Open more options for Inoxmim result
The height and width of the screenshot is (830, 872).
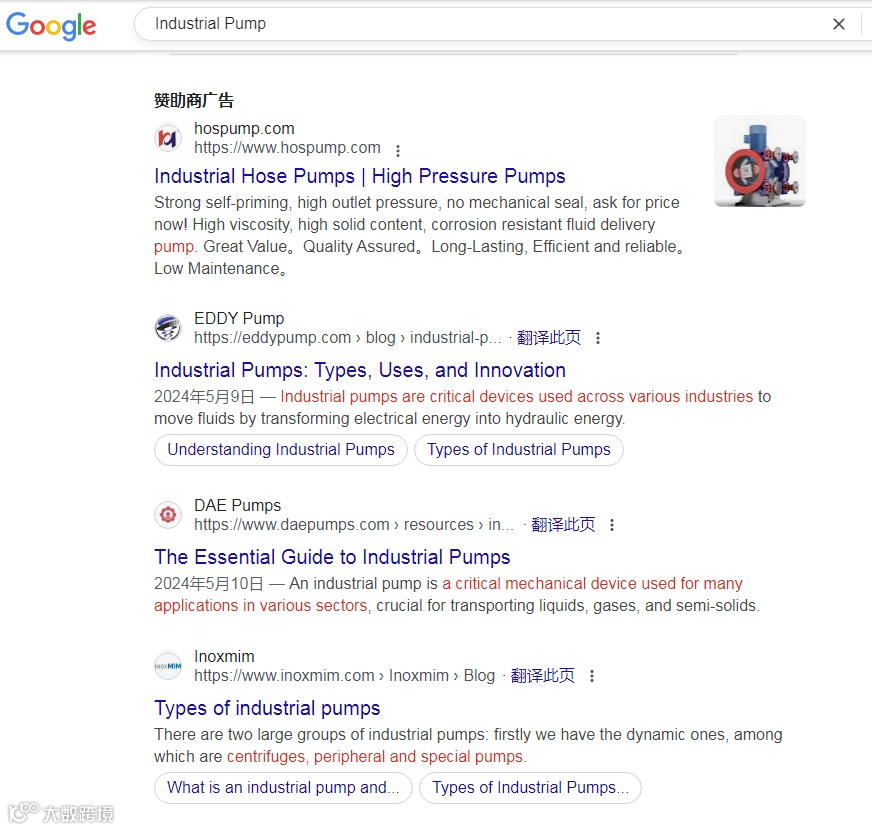pos(592,676)
